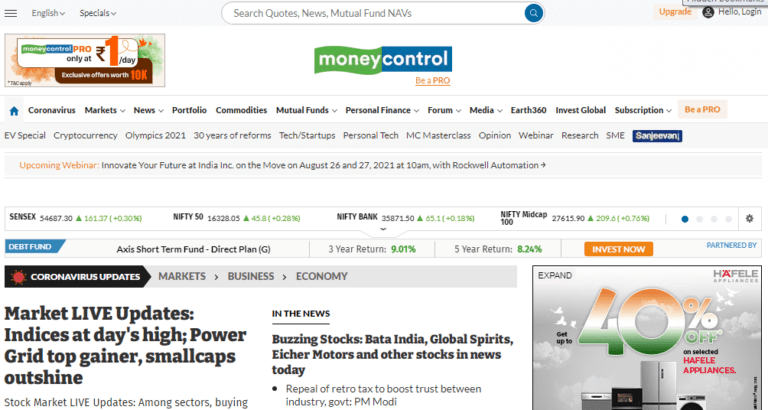Viewport: 768px width, 410px height.
Task: Select the last ticker carousel dot
Action: (729, 219)
